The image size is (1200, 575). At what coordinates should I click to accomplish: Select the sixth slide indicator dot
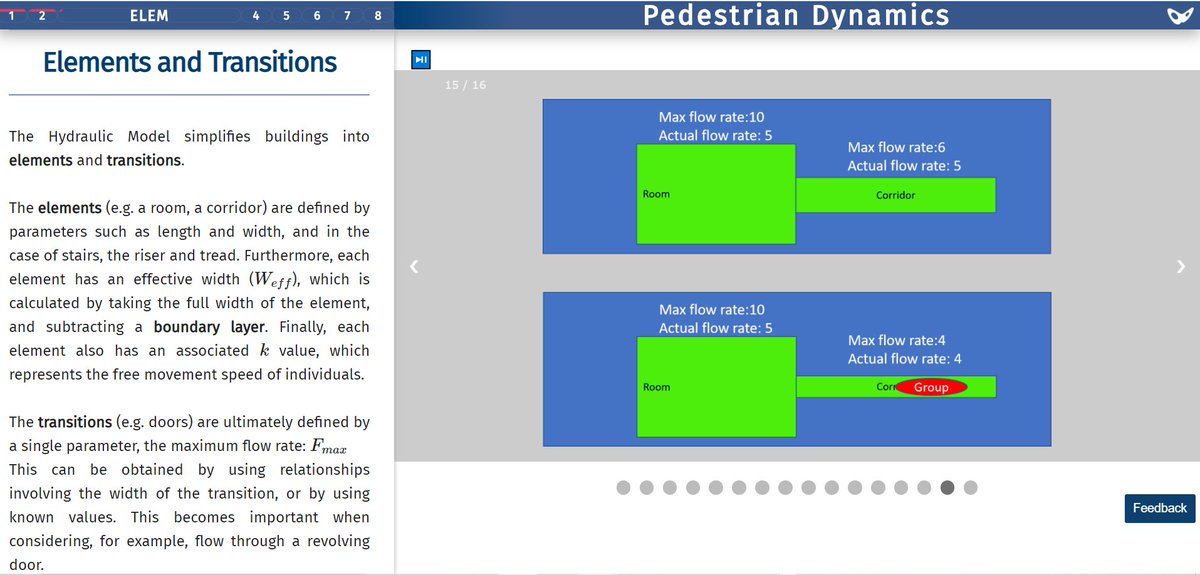point(739,488)
